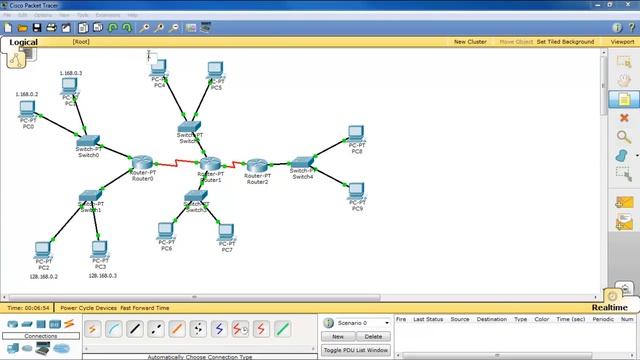Select the WAN Emulation cloud category
The height and width of the screenshot is (360, 640).
pyautogui.click(x=27, y=349)
